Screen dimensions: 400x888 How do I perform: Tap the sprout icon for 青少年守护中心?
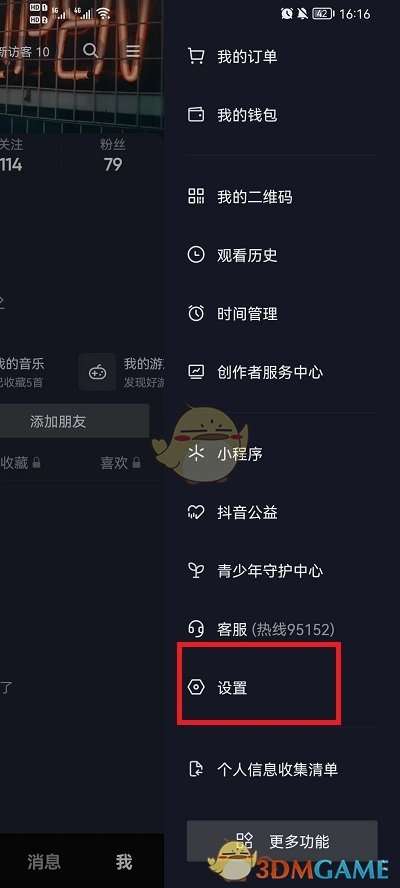195,570
